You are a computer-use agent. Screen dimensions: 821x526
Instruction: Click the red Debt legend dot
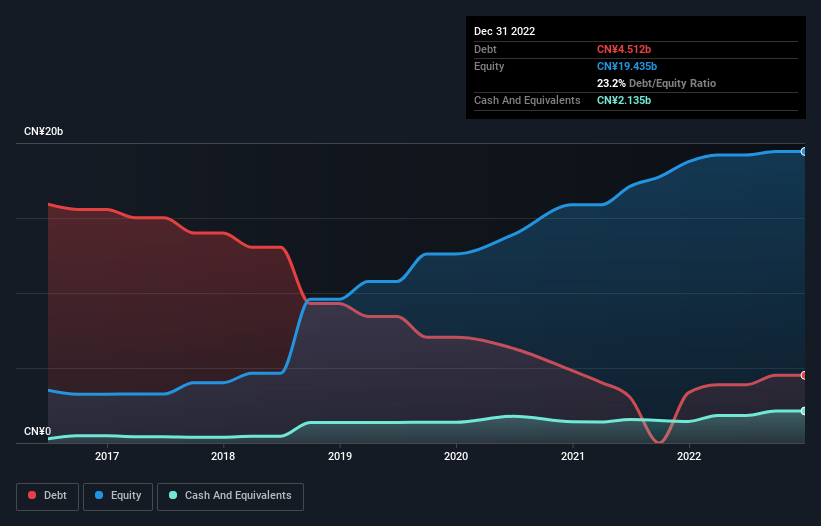[32, 495]
